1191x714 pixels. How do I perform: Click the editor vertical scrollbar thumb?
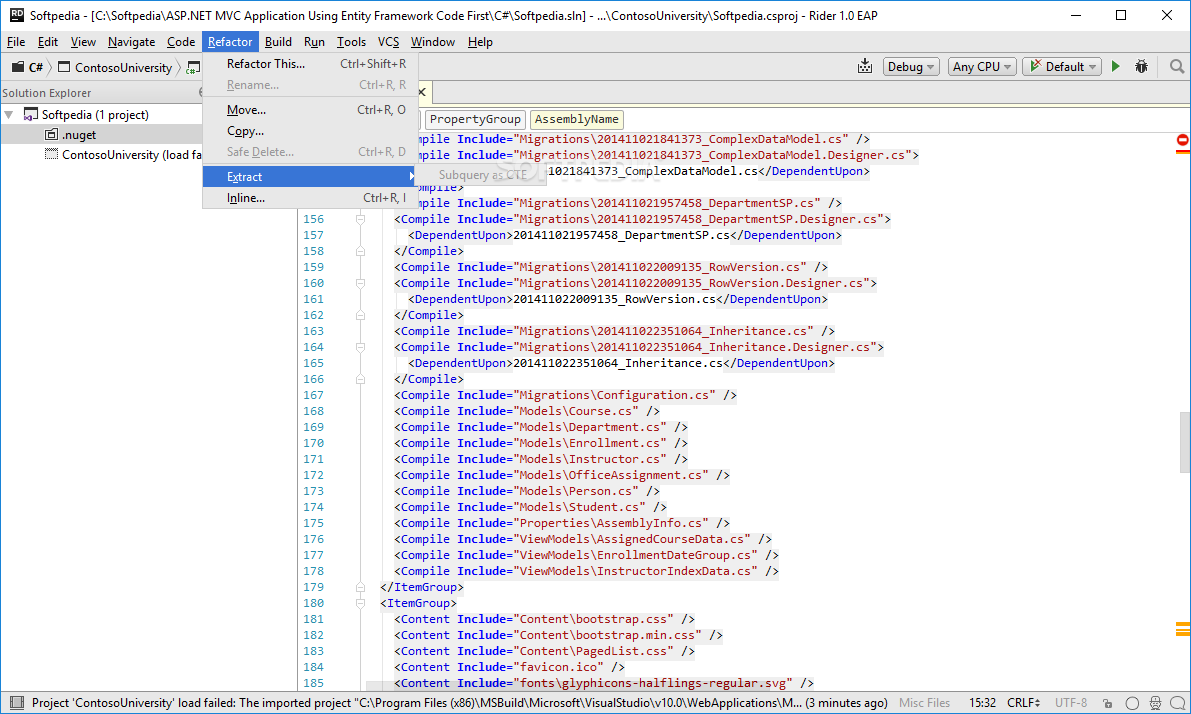[x=1184, y=442]
